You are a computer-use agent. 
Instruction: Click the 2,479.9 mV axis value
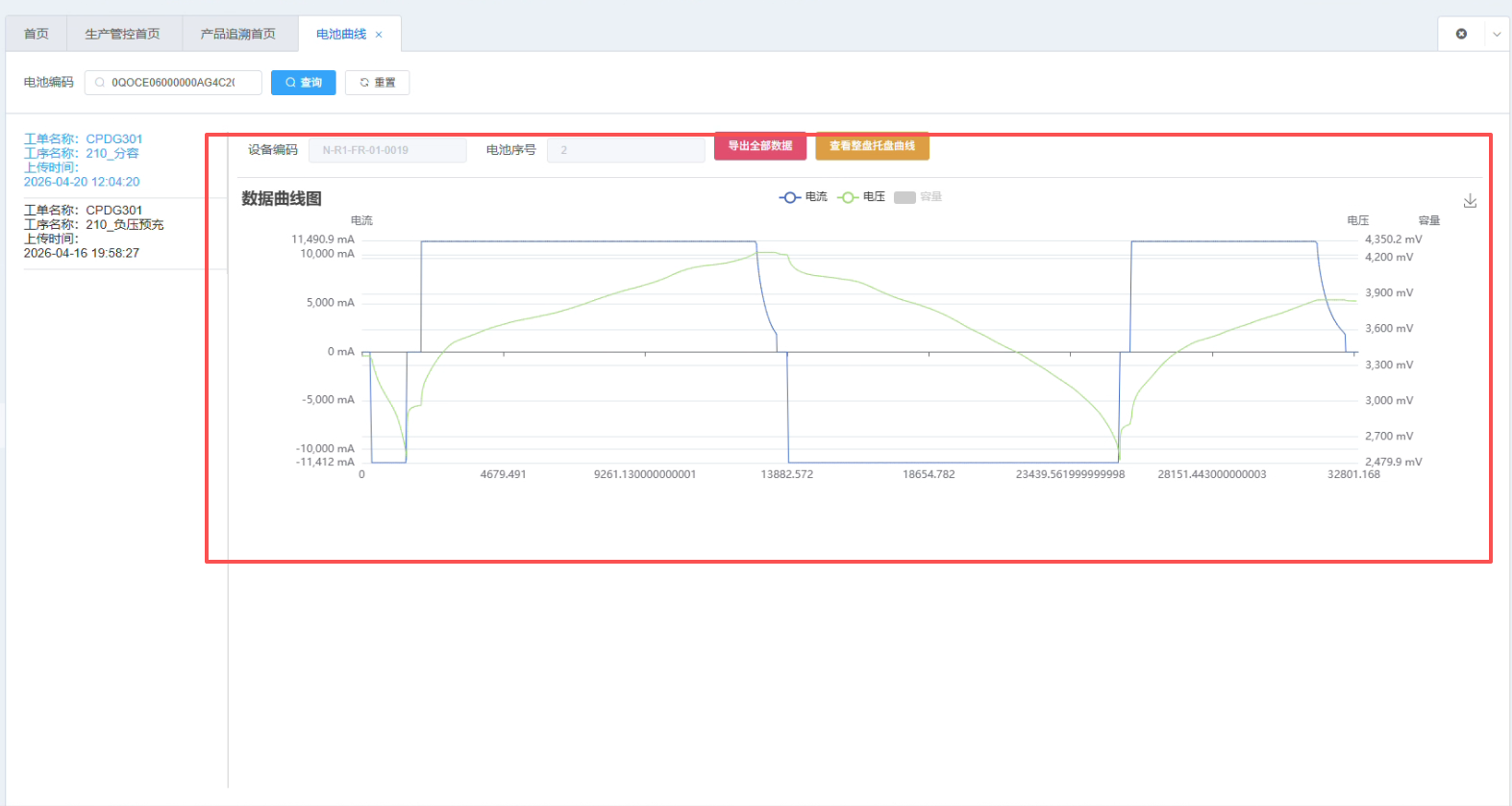[1394, 463]
